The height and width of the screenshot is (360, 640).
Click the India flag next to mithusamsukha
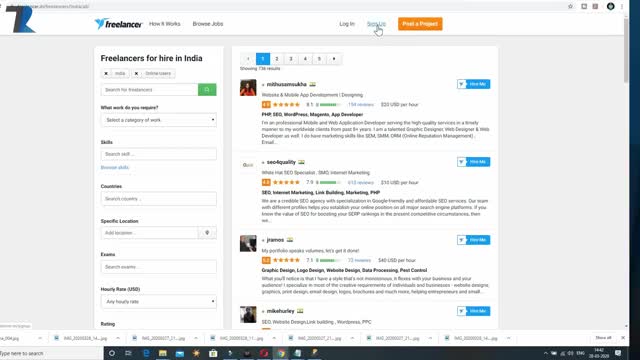313,84
